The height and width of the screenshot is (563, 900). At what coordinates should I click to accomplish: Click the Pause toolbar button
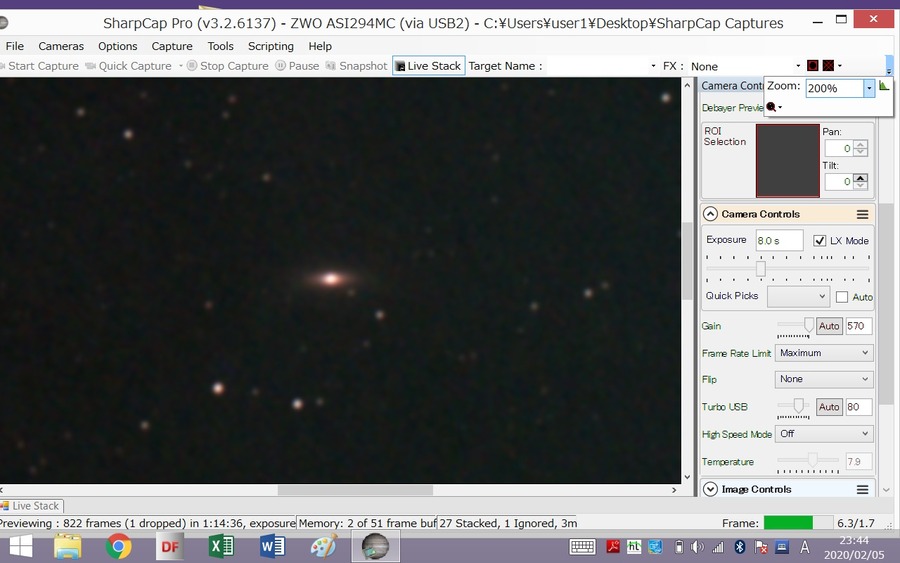(x=297, y=66)
